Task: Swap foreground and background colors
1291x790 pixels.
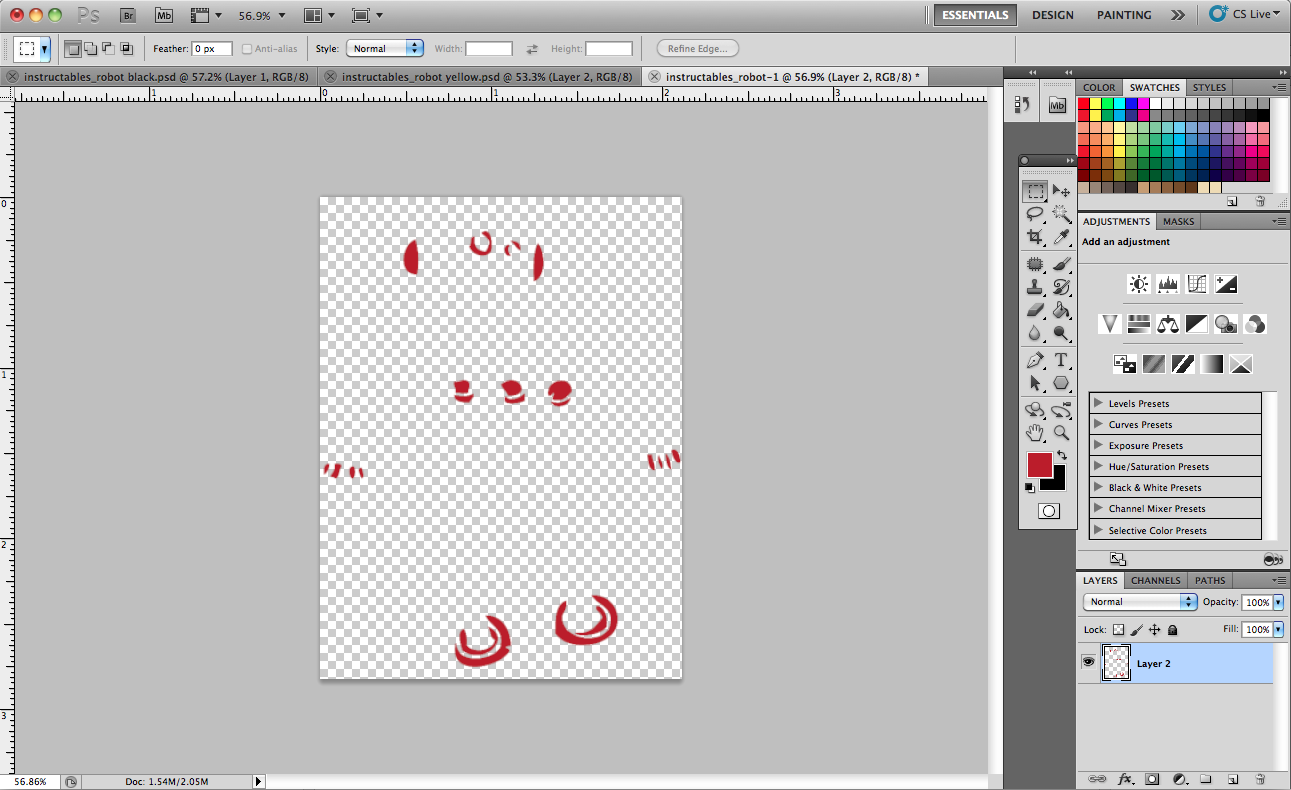Action: [1061, 455]
